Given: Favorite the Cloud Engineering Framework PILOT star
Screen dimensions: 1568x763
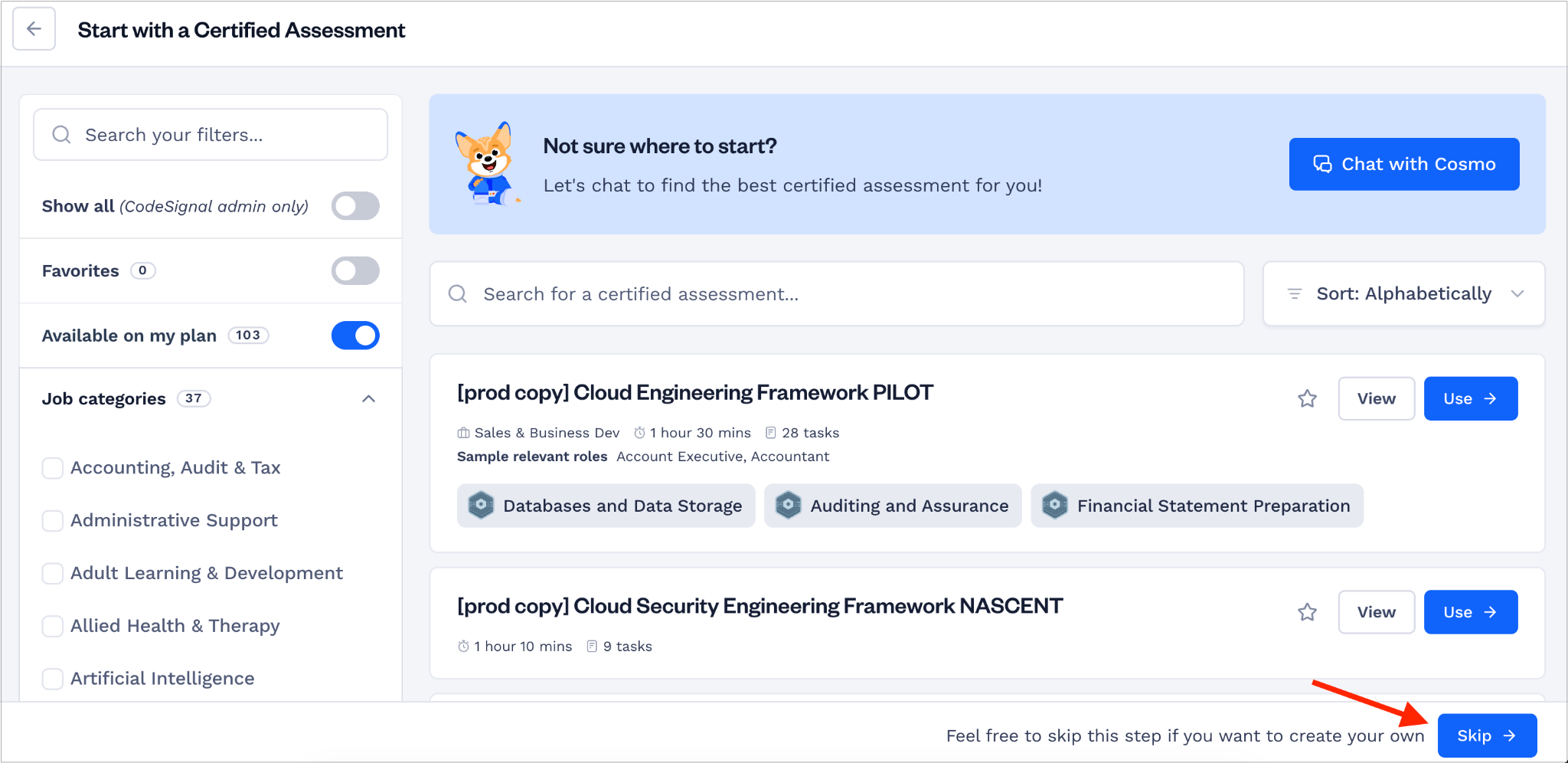Looking at the screenshot, I should pyautogui.click(x=1307, y=398).
